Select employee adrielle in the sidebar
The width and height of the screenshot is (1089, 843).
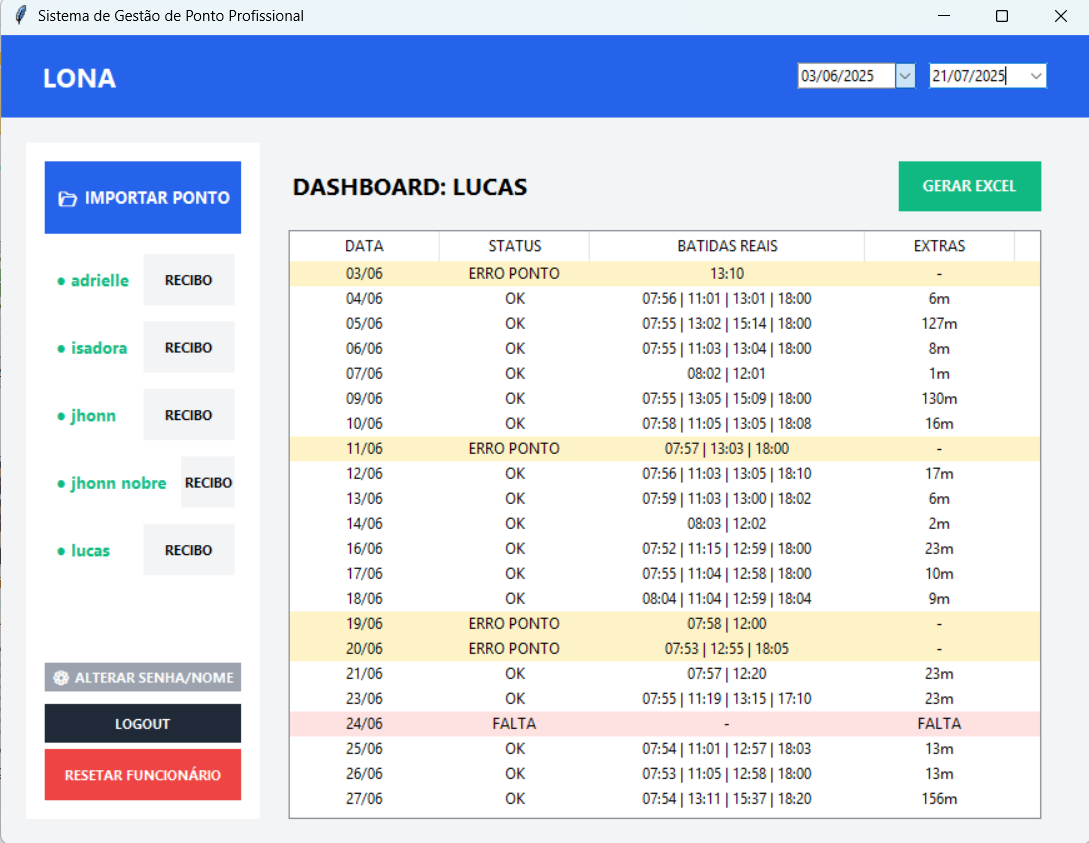(x=99, y=281)
